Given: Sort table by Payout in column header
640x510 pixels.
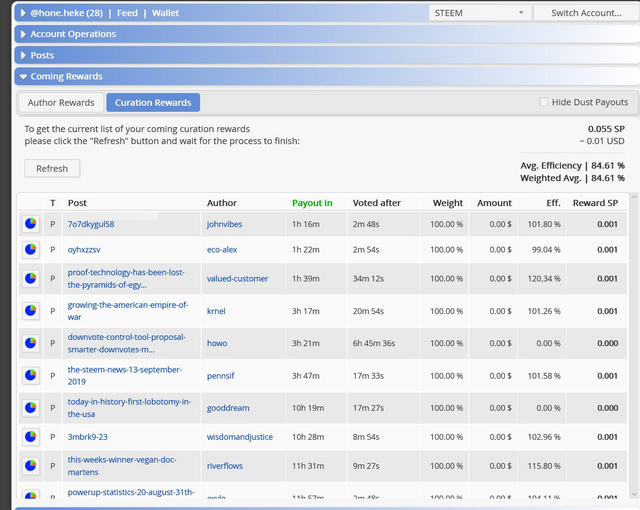Looking at the screenshot, I should tap(312, 203).
